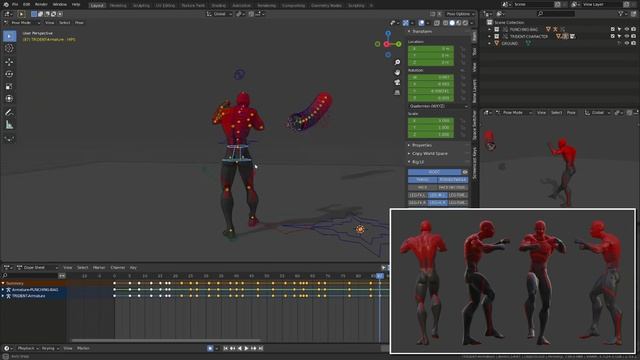Open the Window menu

pos(60,4)
